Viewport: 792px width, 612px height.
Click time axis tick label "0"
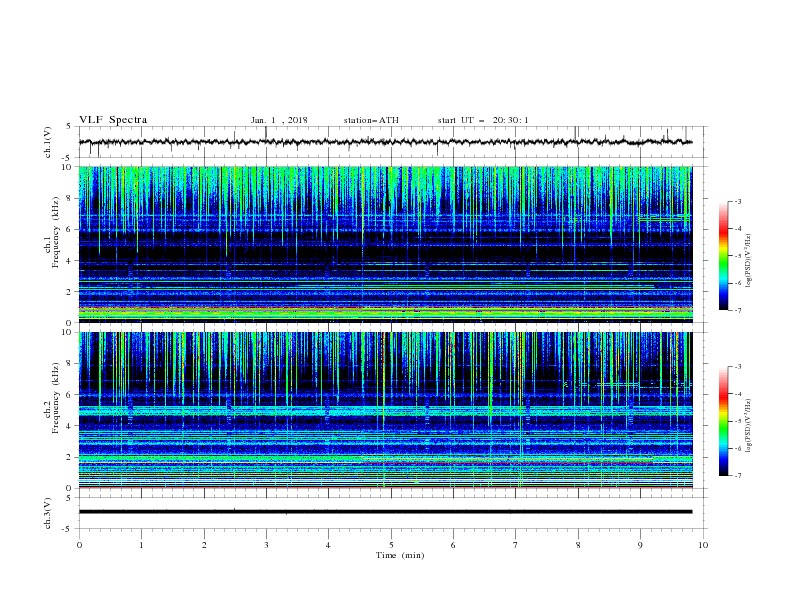point(79,545)
